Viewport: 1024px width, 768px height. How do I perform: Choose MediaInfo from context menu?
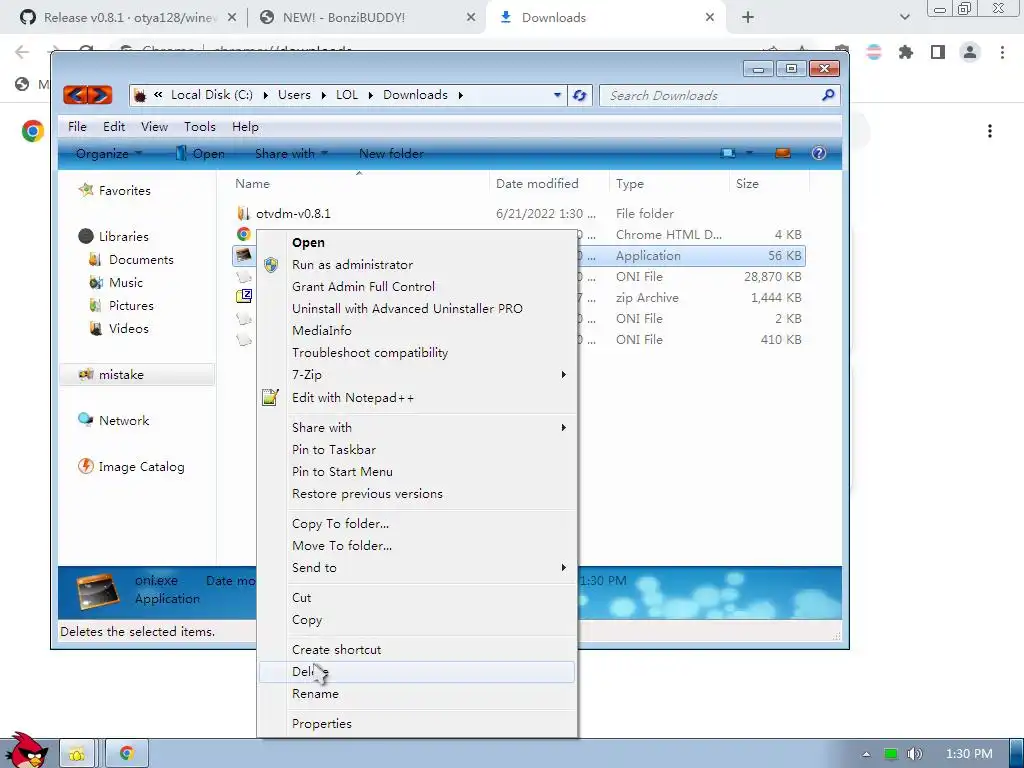click(417, 330)
